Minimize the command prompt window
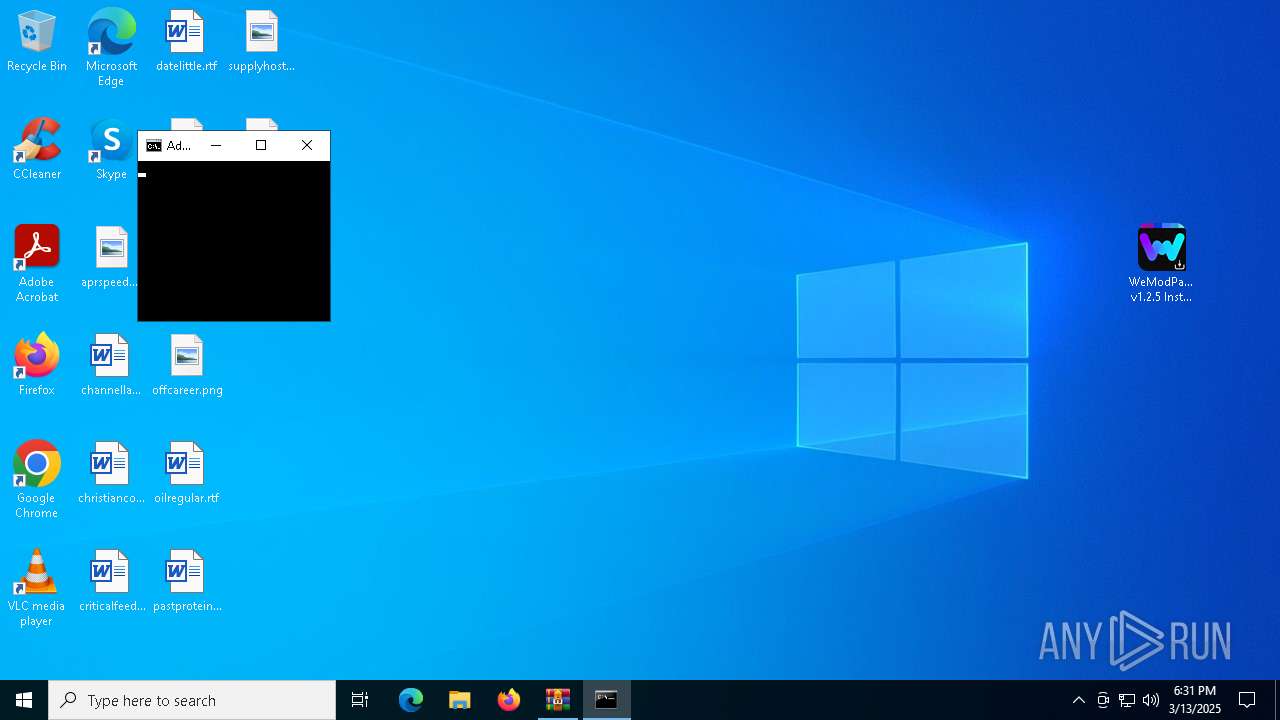 [x=216, y=146]
